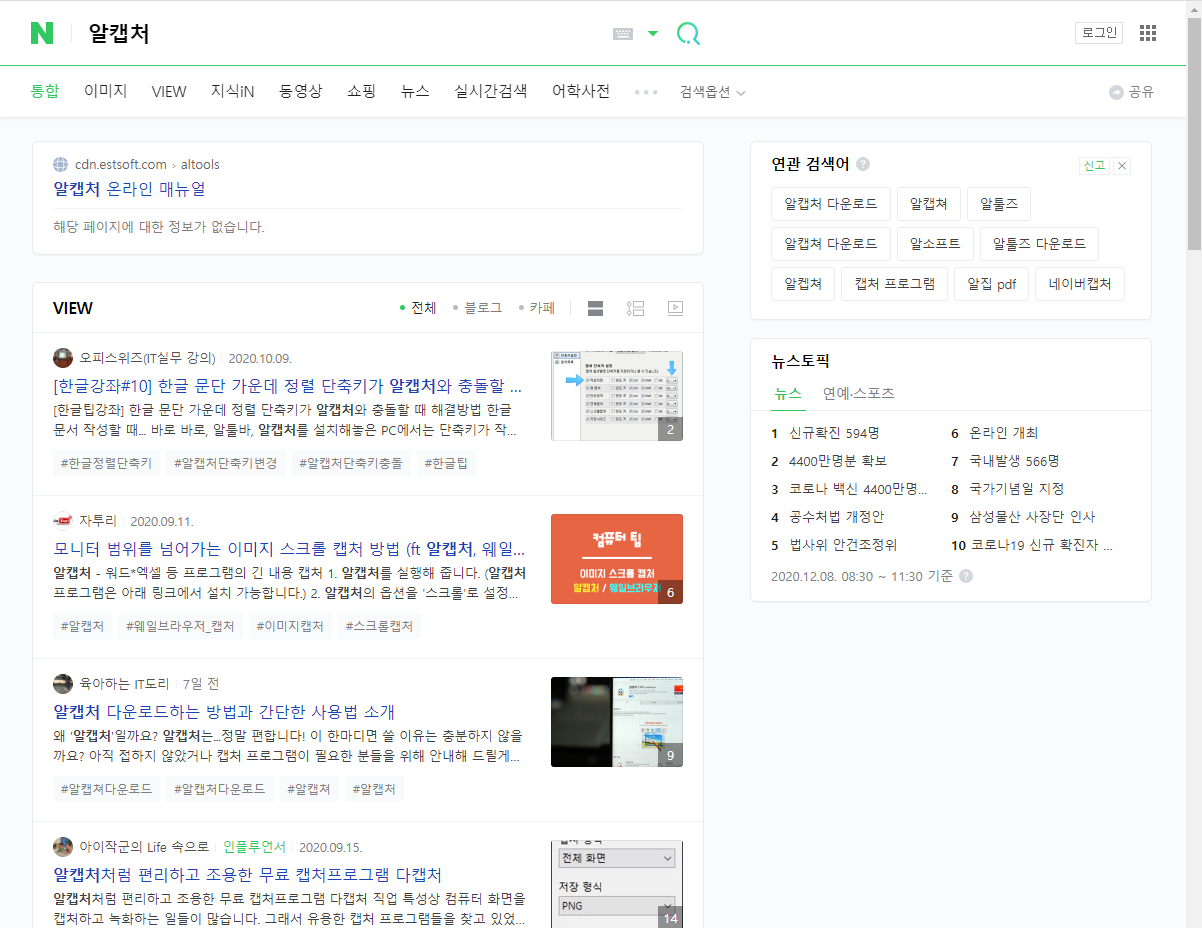Screen dimensions: 1202x928
Task: Open the 알캡처 다운로드 post thumbnail
Action: tap(617, 722)
